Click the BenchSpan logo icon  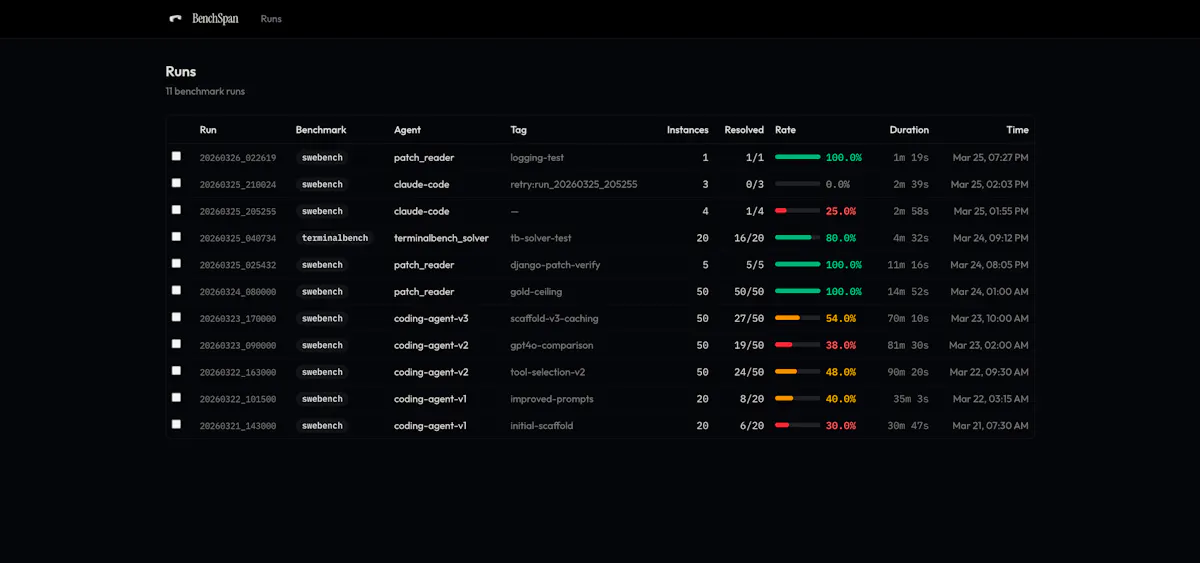[175, 18]
